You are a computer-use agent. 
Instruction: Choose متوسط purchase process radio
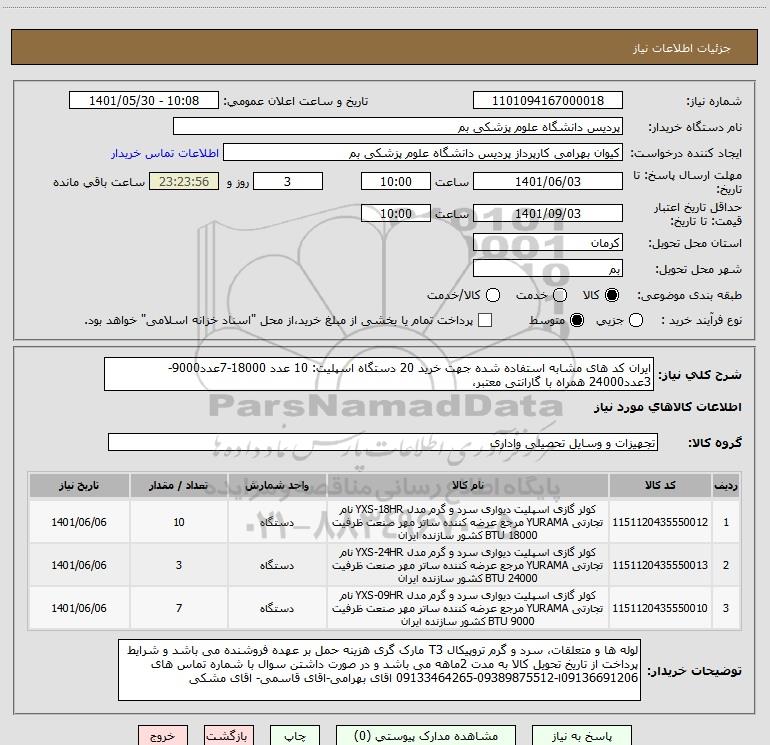click(577, 320)
